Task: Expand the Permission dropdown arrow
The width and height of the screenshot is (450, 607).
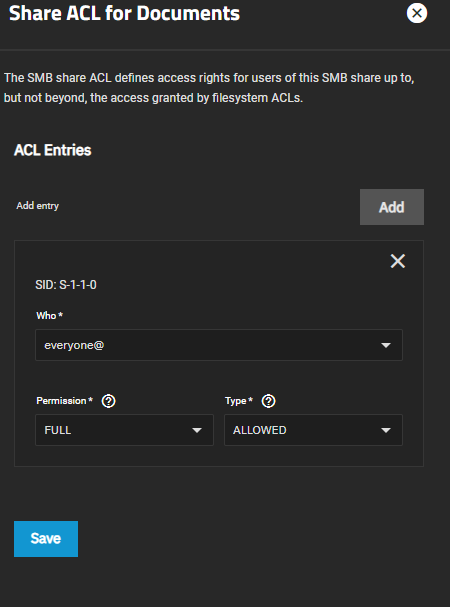Action: pyautogui.click(x=197, y=430)
